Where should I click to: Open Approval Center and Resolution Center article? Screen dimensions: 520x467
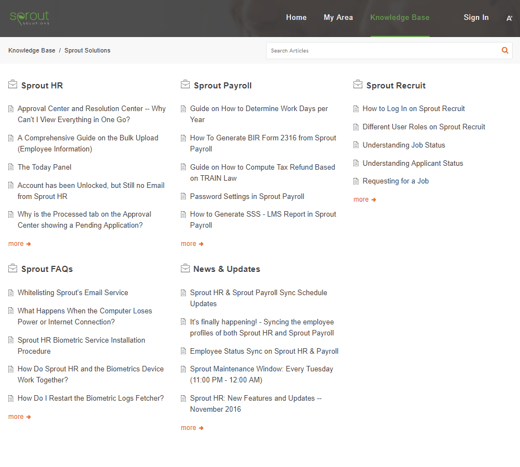coord(92,114)
